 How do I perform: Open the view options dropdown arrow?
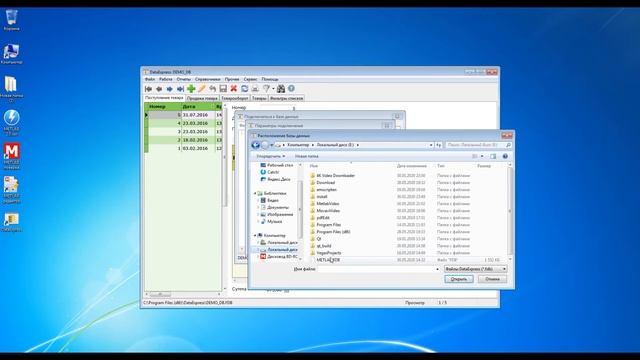(482, 156)
